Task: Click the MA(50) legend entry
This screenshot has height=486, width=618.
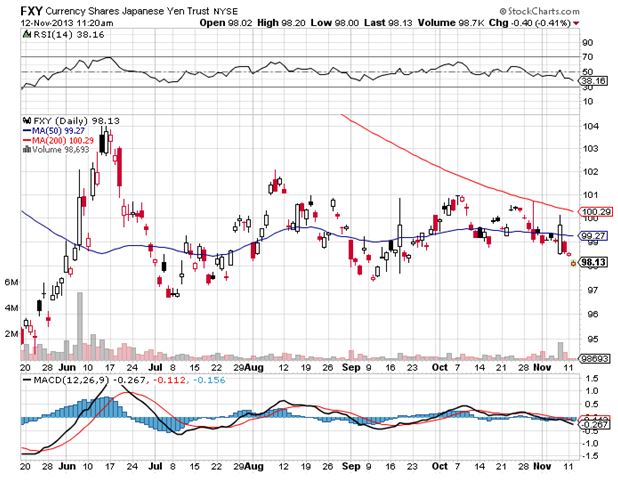Action: click(54, 129)
